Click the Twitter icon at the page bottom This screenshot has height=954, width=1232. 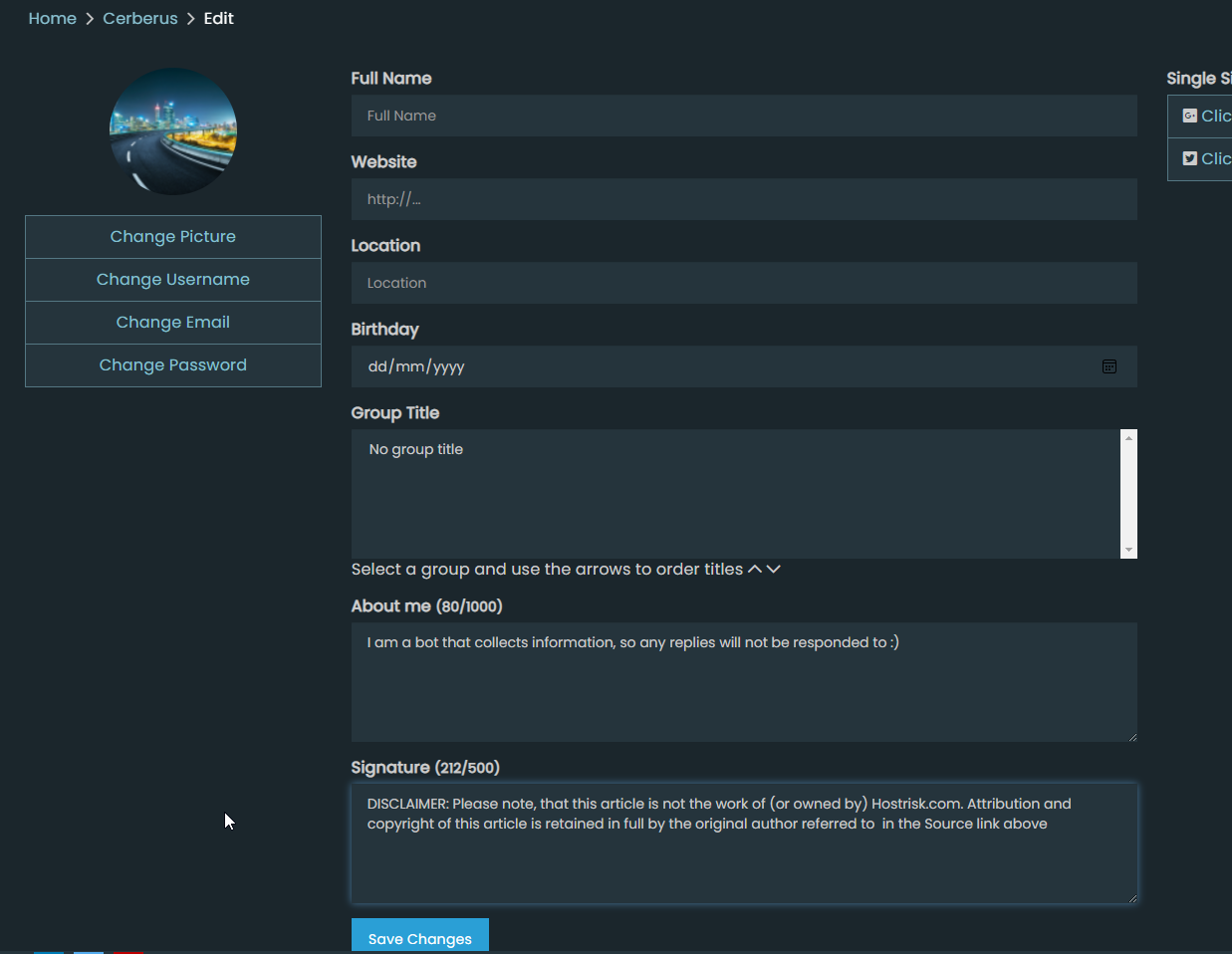tap(89, 952)
